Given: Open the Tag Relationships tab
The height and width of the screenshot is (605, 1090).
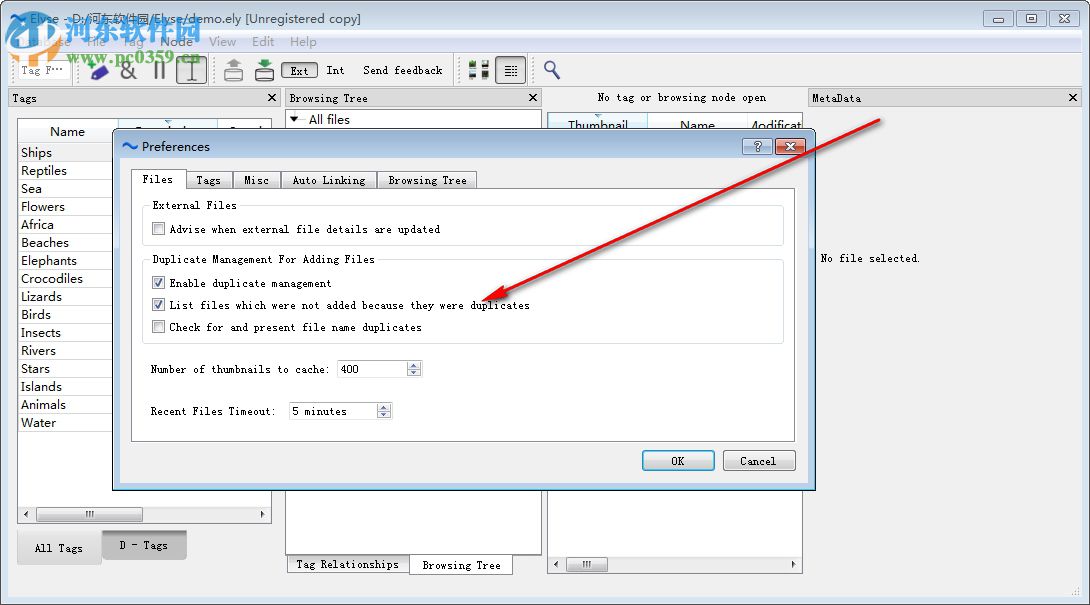Looking at the screenshot, I should click(348, 564).
